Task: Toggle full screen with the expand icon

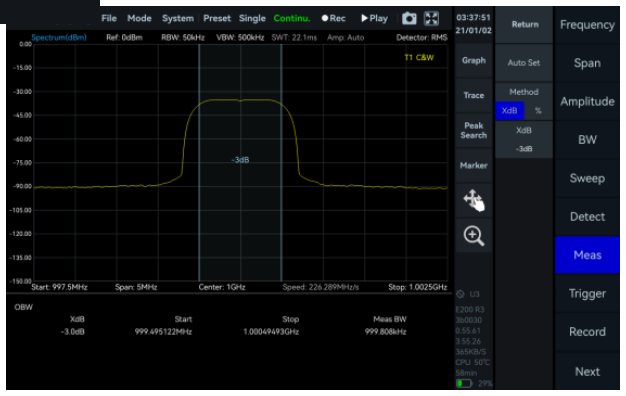Action: click(432, 18)
